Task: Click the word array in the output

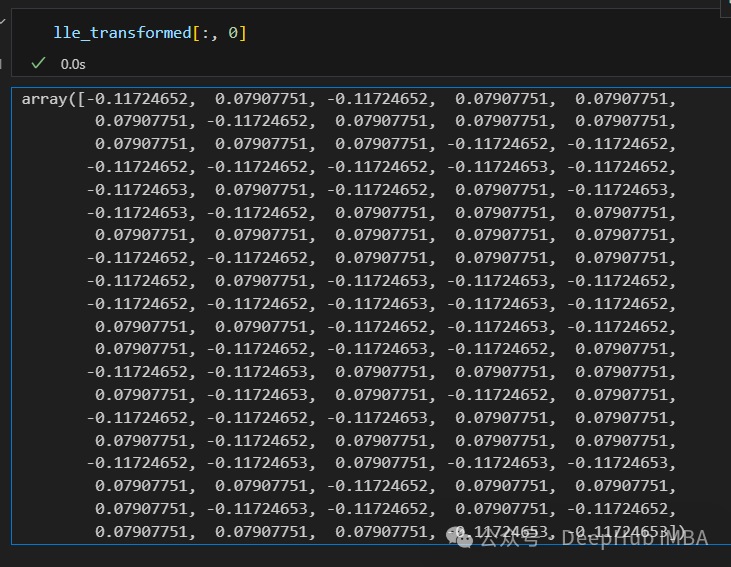Action: 44,99
